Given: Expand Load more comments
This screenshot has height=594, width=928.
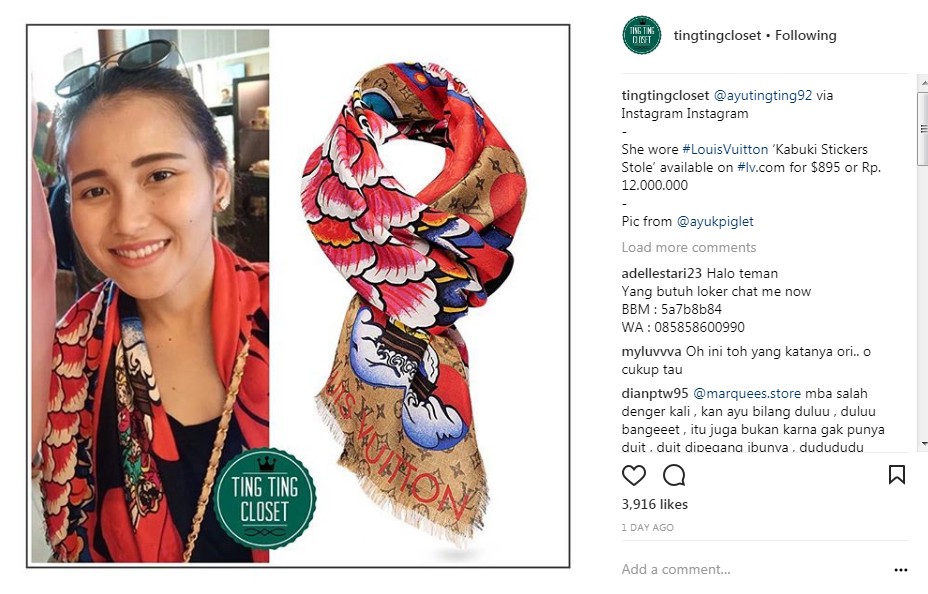Looking at the screenshot, I should 689,247.
